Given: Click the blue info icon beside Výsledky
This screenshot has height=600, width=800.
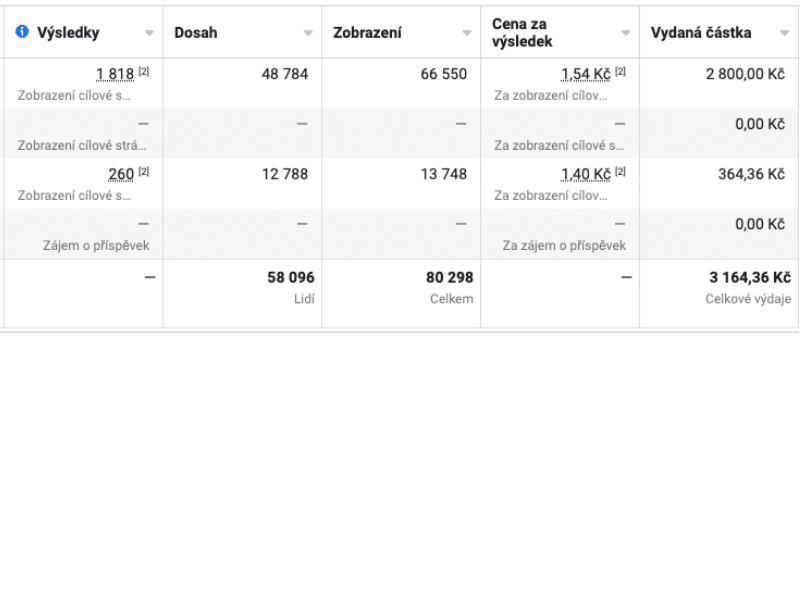Looking at the screenshot, I should [22, 32].
